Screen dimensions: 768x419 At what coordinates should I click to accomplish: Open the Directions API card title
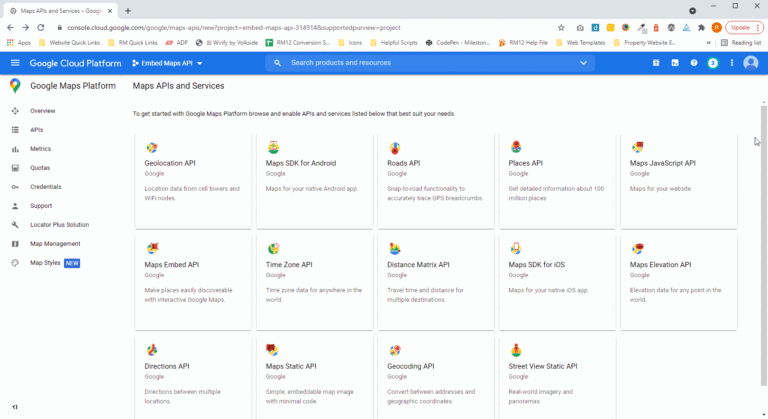pos(167,366)
